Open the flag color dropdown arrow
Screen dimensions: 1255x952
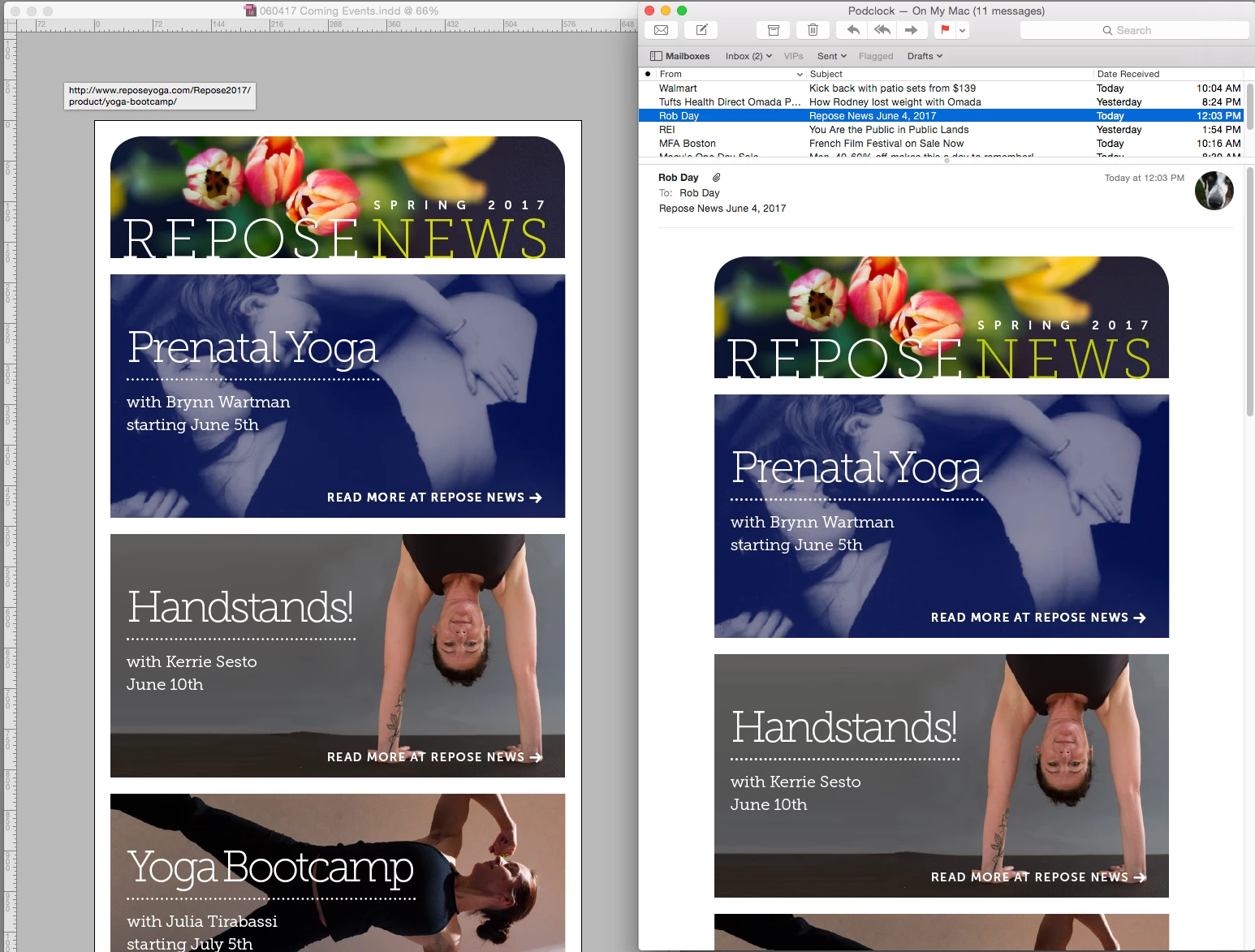click(963, 30)
